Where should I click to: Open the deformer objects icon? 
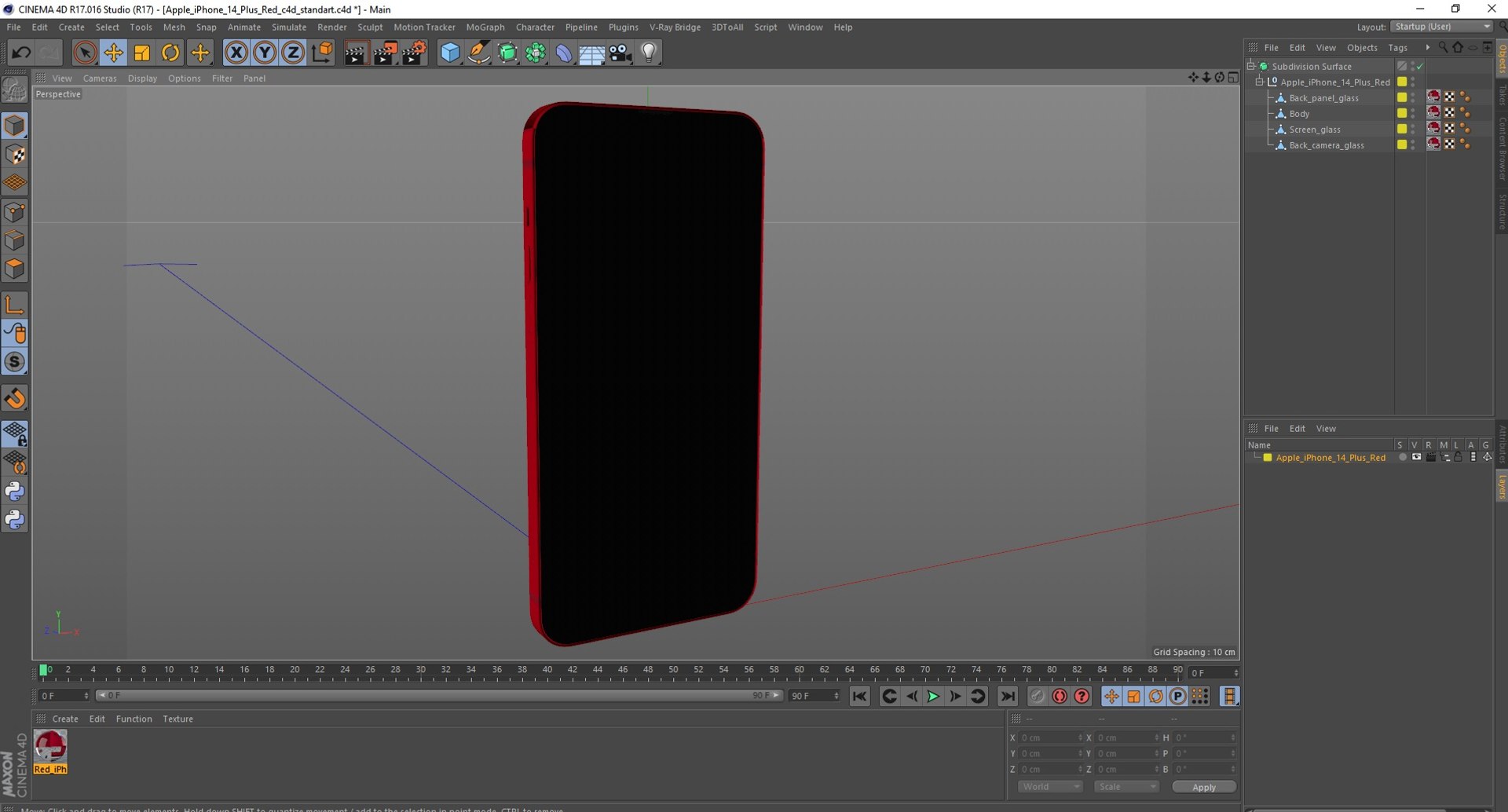(564, 53)
